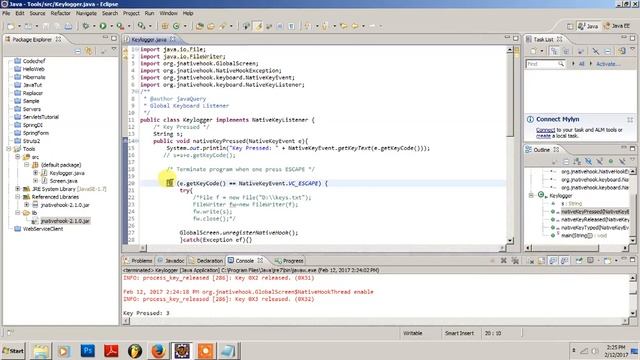Expand jnativehook-2.1.0.jar under Referenced Libraries

pos(27,205)
